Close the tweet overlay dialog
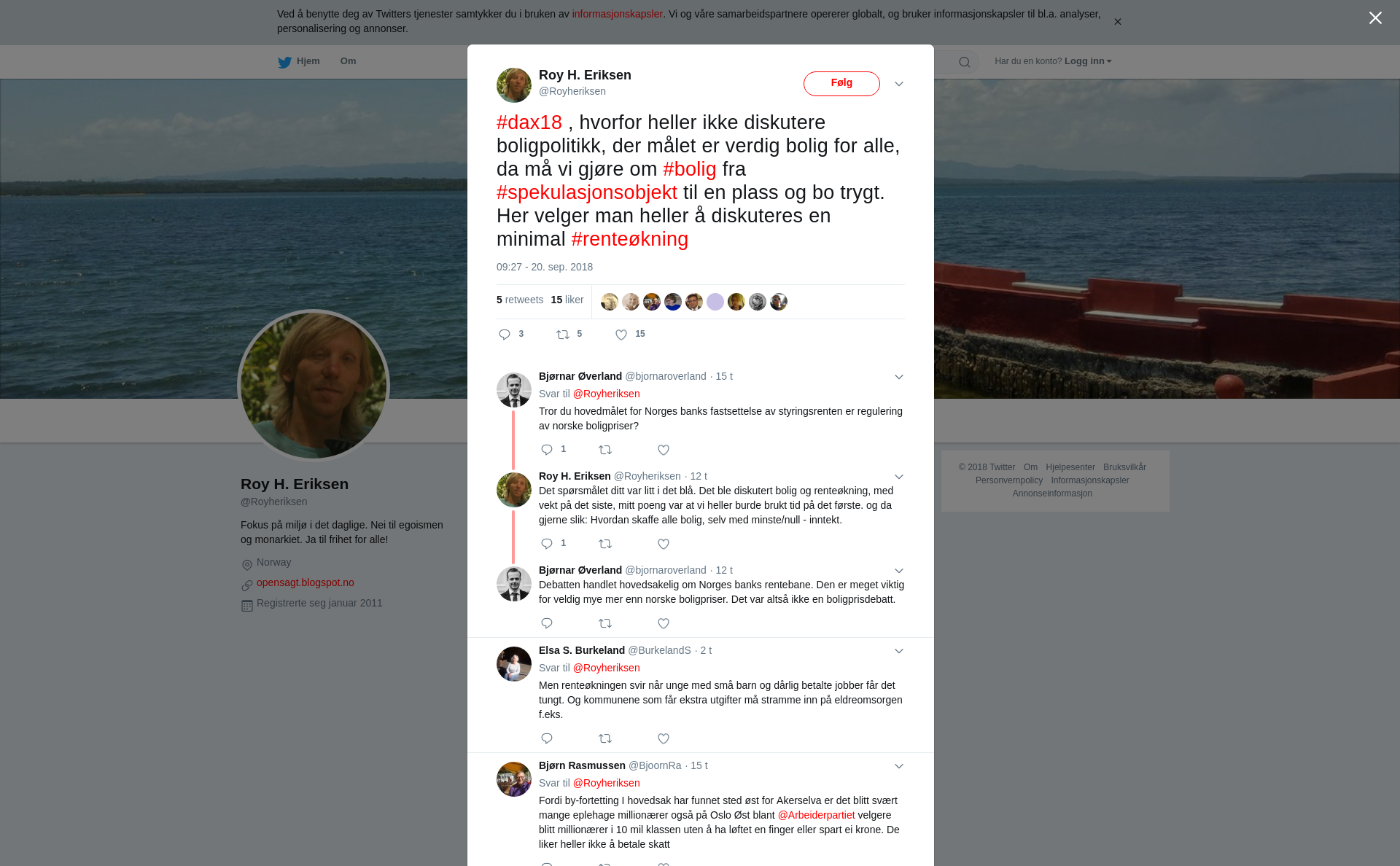The image size is (1400, 866). coord(1375,18)
